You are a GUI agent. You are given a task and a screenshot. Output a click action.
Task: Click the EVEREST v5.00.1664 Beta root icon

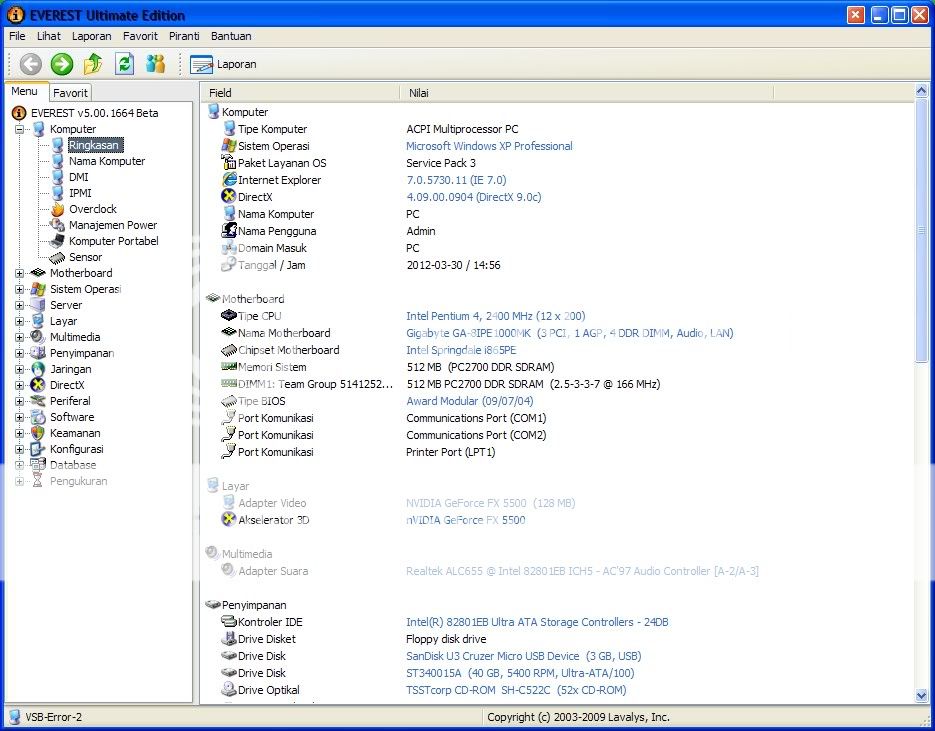point(19,113)
